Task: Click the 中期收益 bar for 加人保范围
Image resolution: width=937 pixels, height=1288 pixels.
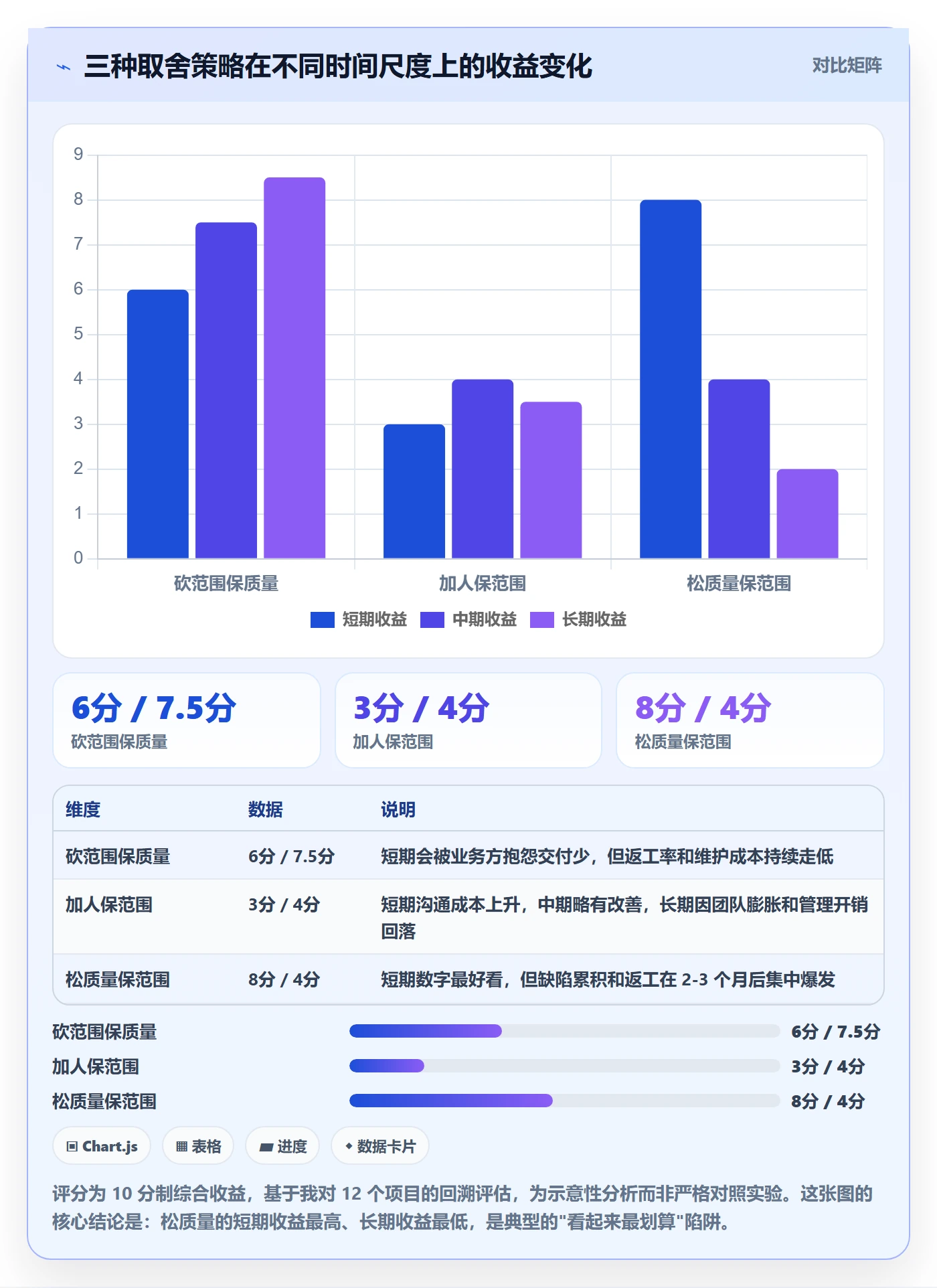Action: point(483,469)
